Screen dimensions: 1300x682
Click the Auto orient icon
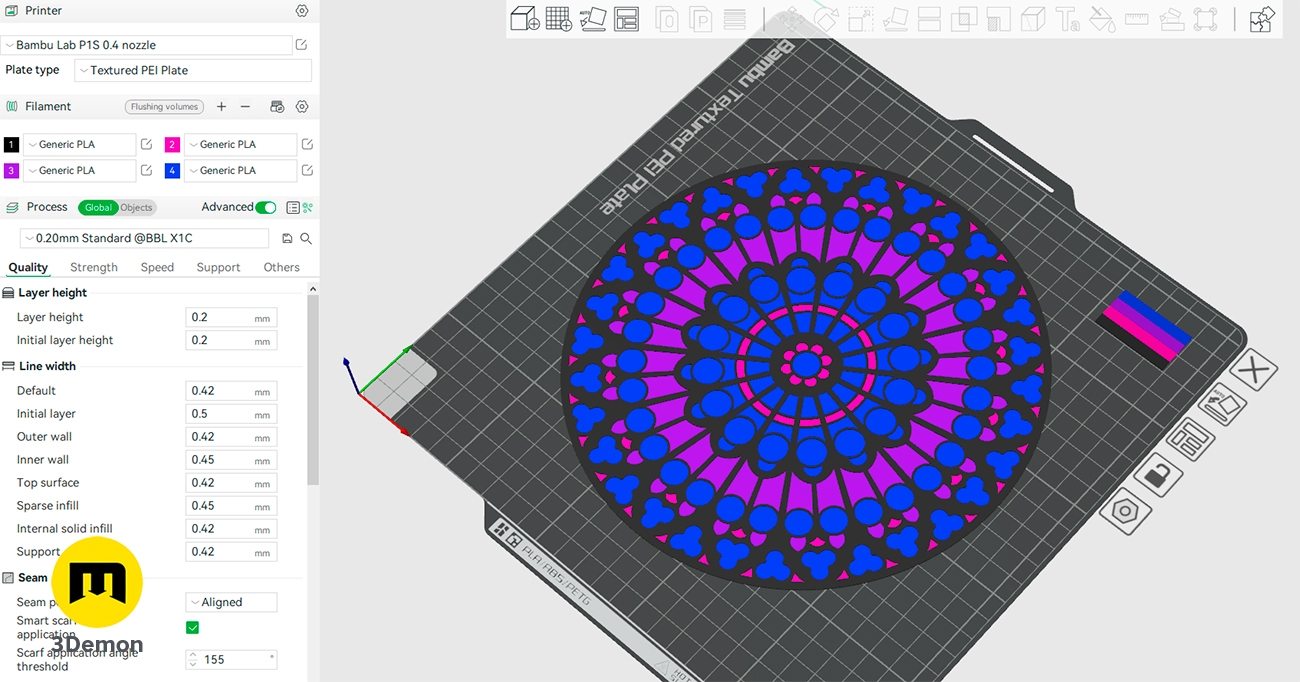tap(593, 19)
